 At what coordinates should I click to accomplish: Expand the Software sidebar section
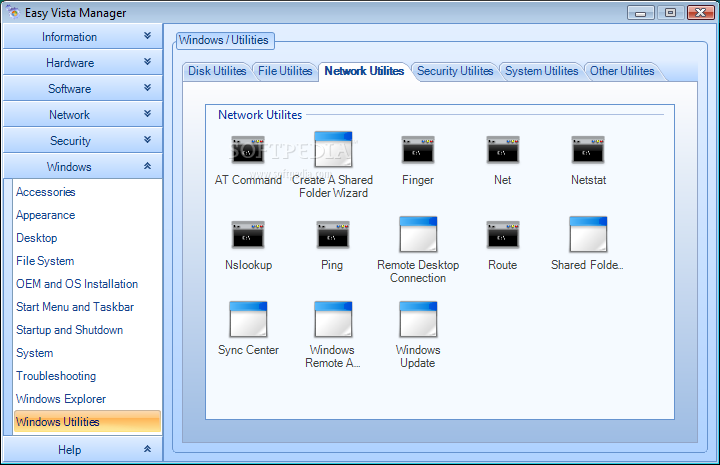pyautogui.click(x=83, y=89)
